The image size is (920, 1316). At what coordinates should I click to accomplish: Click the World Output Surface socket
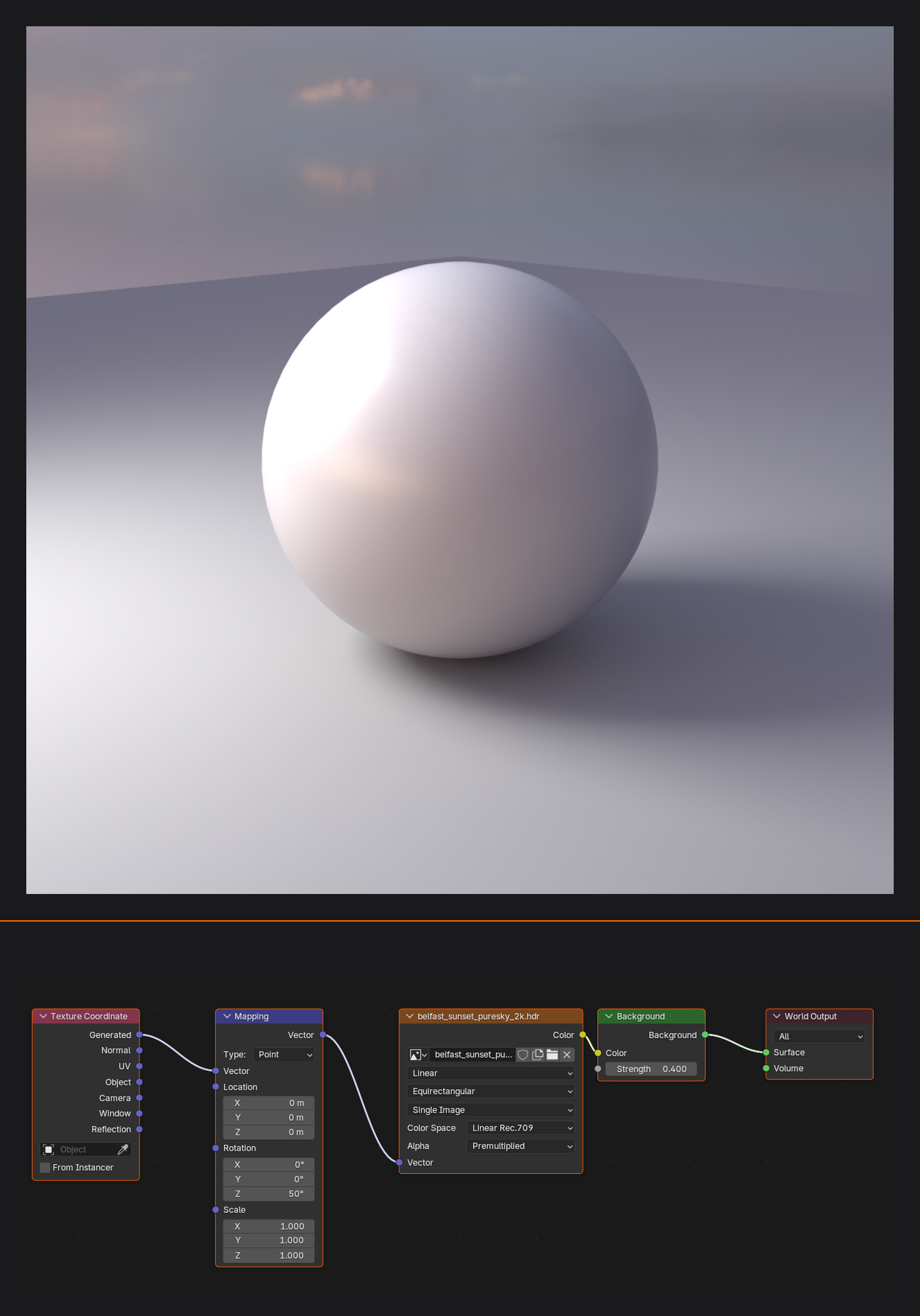click(x=766, y=1052)
